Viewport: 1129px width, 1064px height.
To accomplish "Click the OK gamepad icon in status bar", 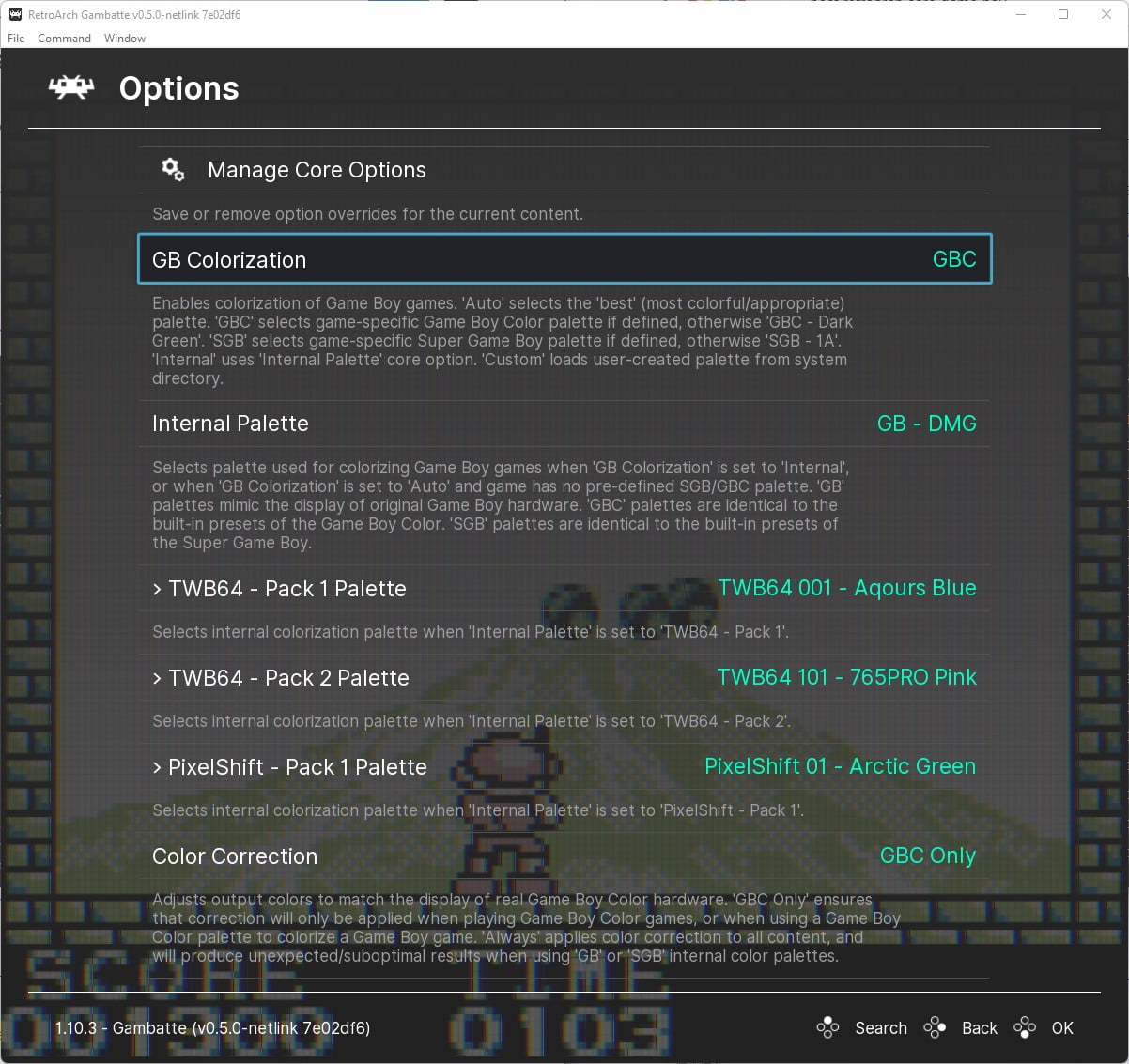I will tap(1024, 1028).
